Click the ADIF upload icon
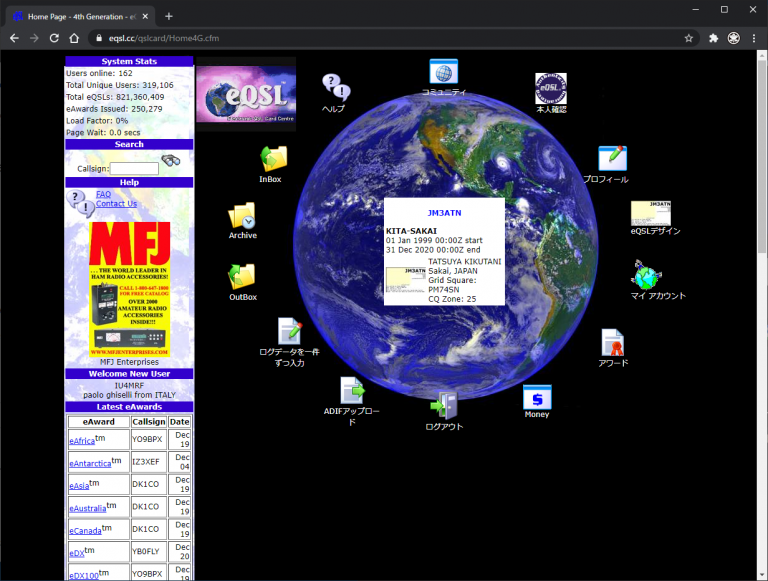Image resolution: width=768 pixels, height=581 pixels. (351, 390)
